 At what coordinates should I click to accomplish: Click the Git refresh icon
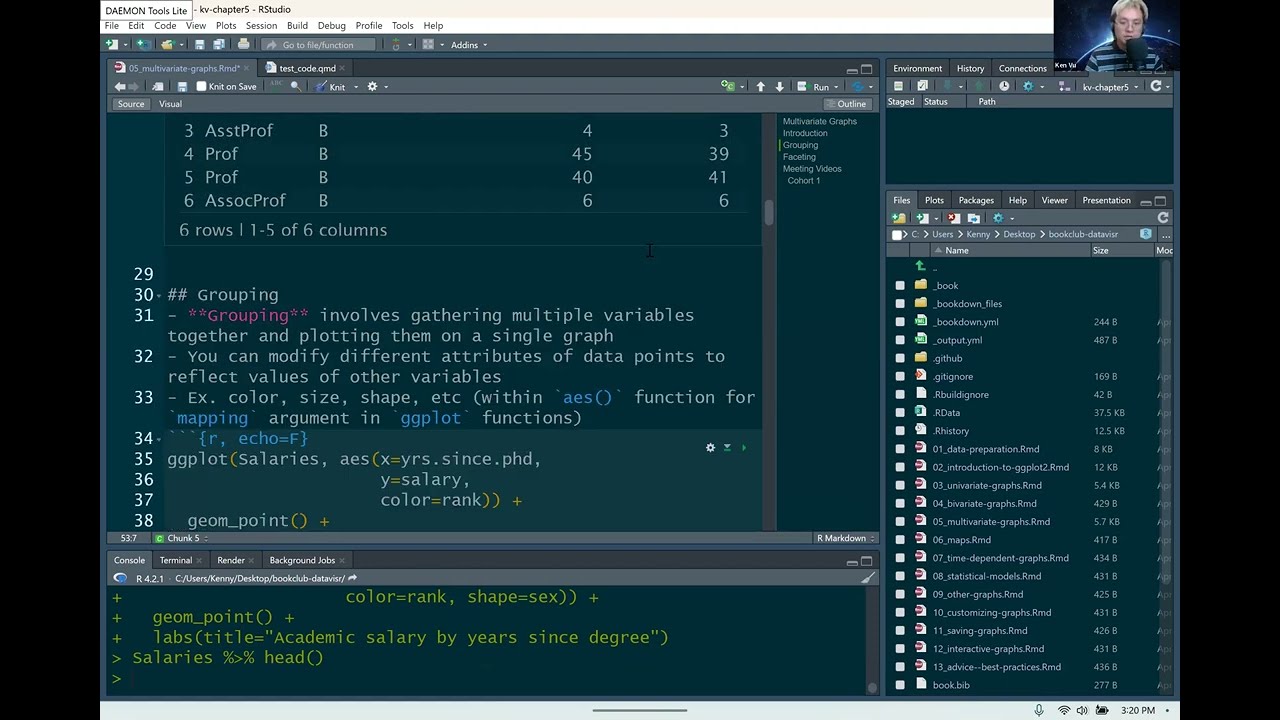1157,86
